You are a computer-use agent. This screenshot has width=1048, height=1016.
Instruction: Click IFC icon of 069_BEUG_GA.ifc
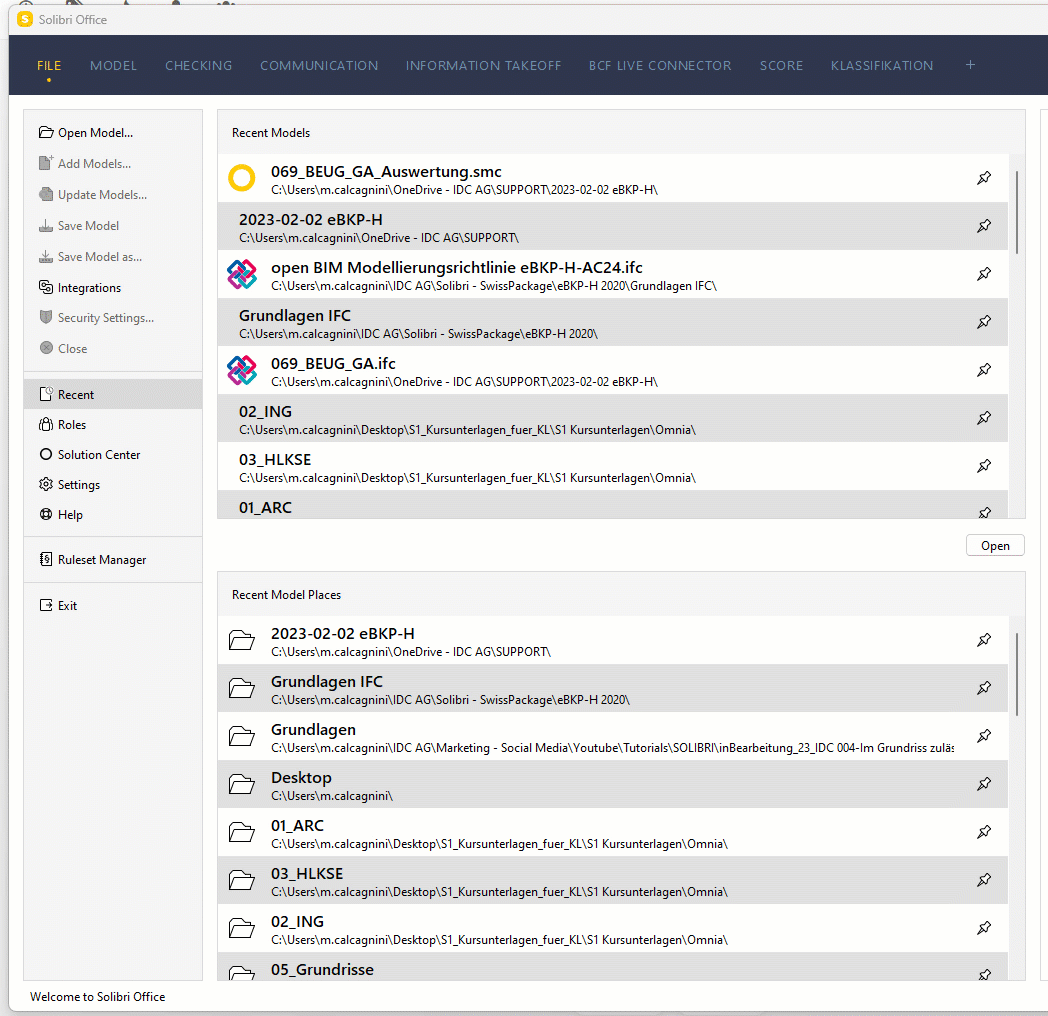point(242,370)
